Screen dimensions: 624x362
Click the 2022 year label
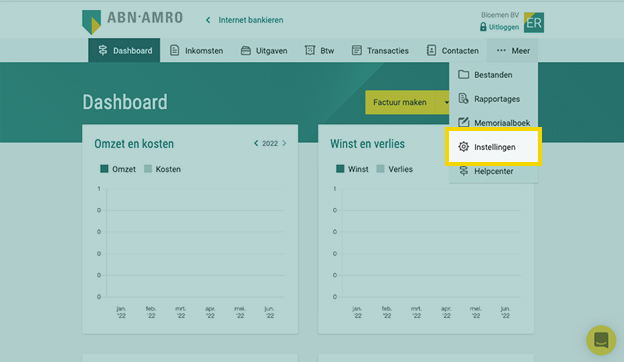click(270, 144)
